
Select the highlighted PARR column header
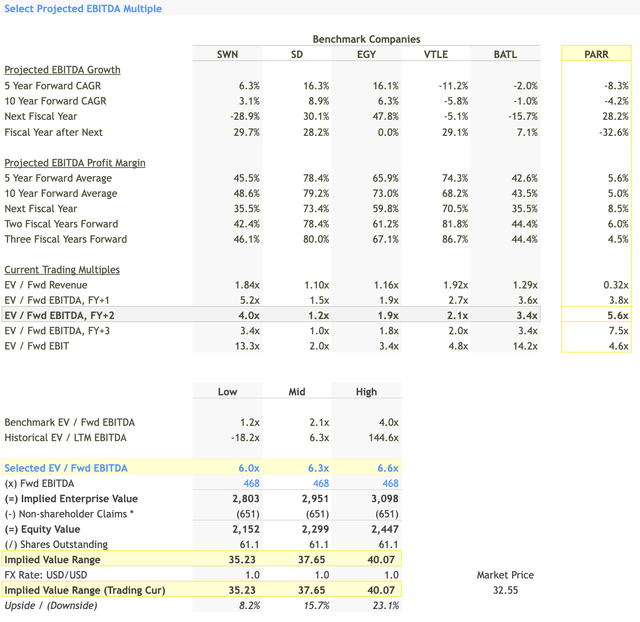[x=596, y=54]
